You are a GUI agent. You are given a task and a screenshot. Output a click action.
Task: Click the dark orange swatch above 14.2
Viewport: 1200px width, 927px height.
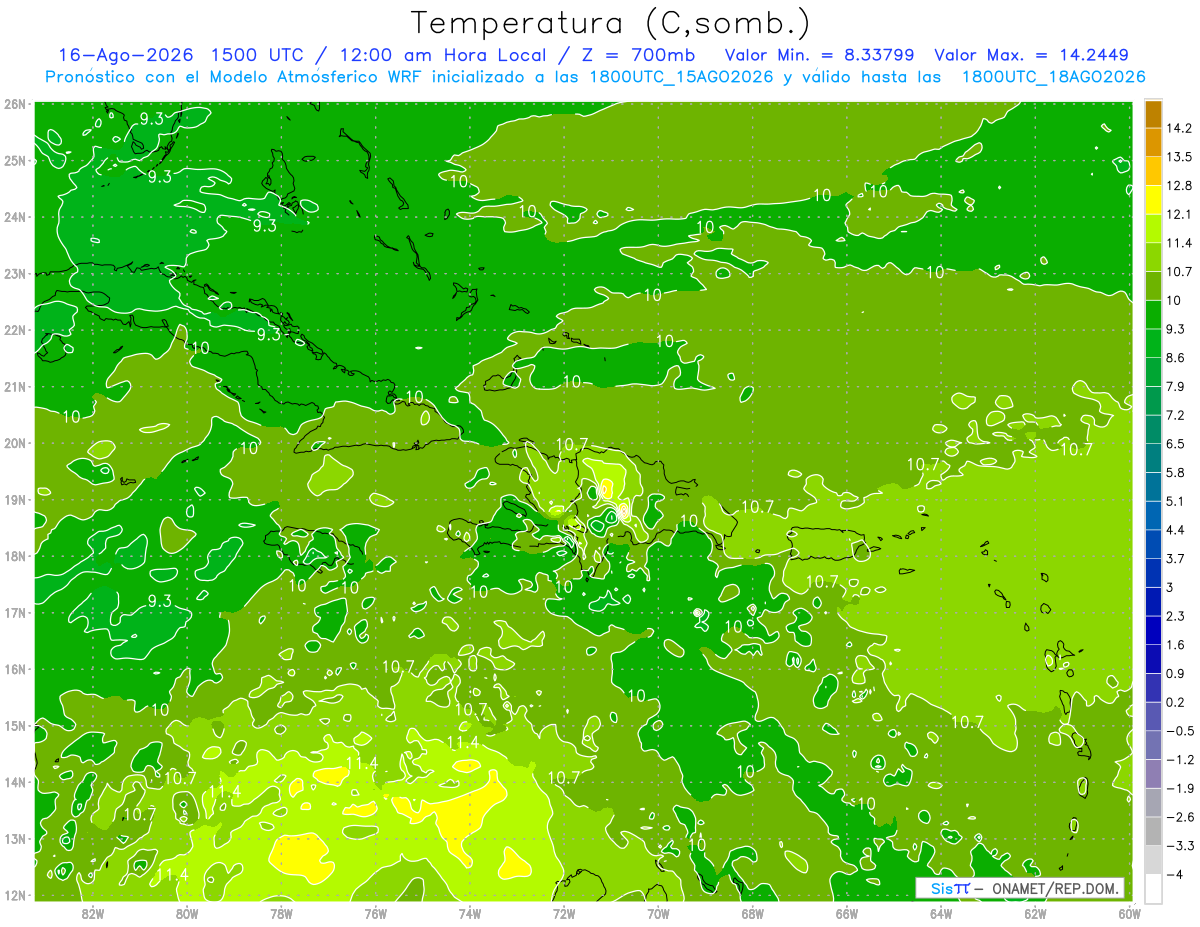[1153, 114]
